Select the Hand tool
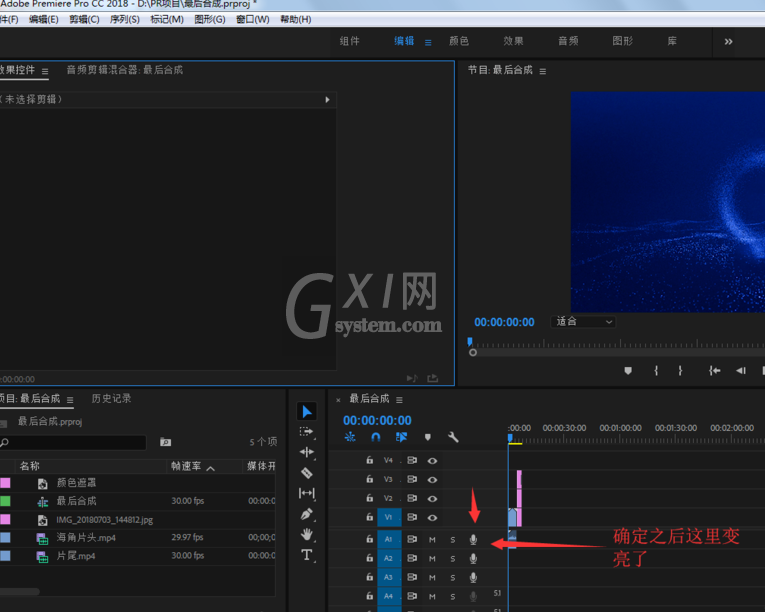Screen dimensions: 765x612 coord(306,534)
